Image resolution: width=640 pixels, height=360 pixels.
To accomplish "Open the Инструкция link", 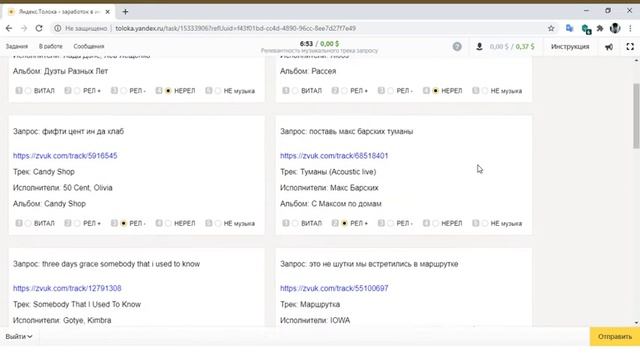I will 570,47.
